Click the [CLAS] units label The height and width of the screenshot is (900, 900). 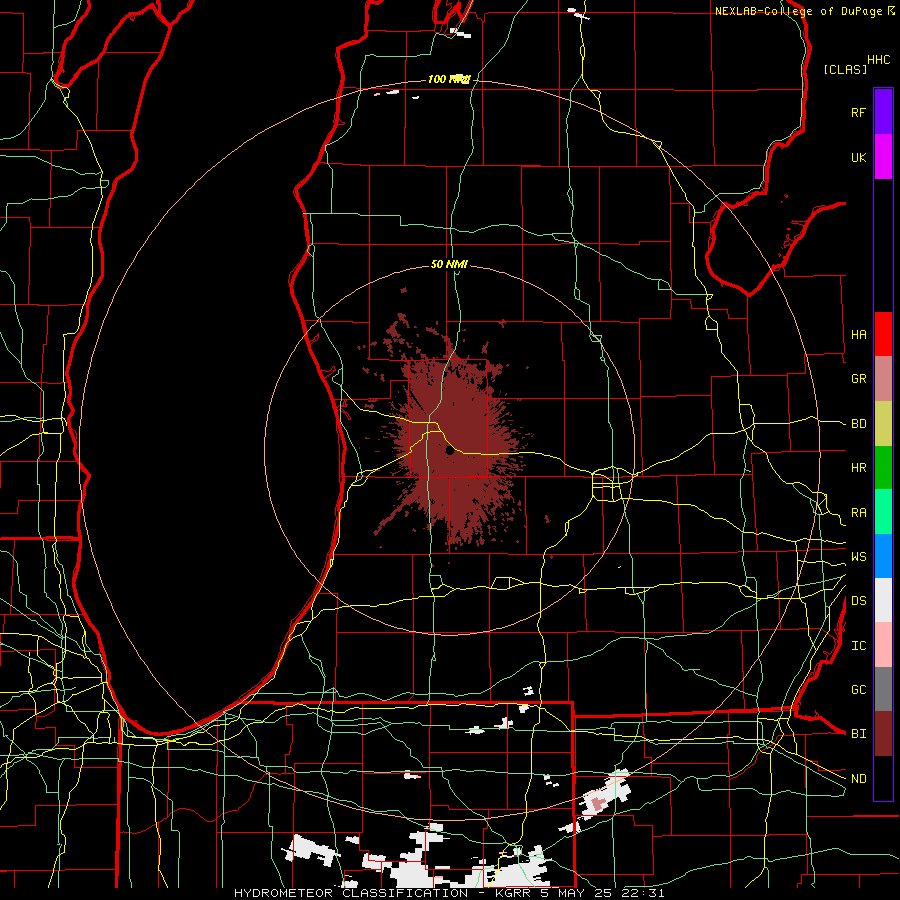[845, 69]
